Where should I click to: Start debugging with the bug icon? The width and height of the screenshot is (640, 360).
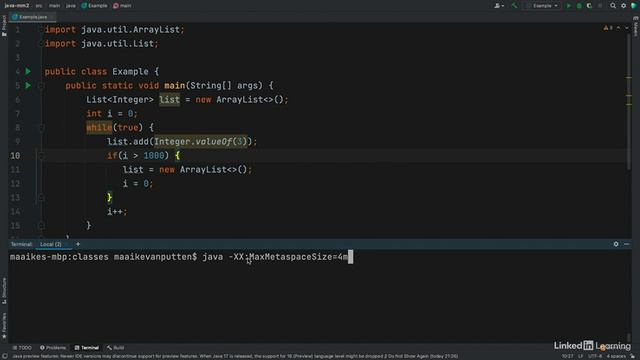point(579,6)
